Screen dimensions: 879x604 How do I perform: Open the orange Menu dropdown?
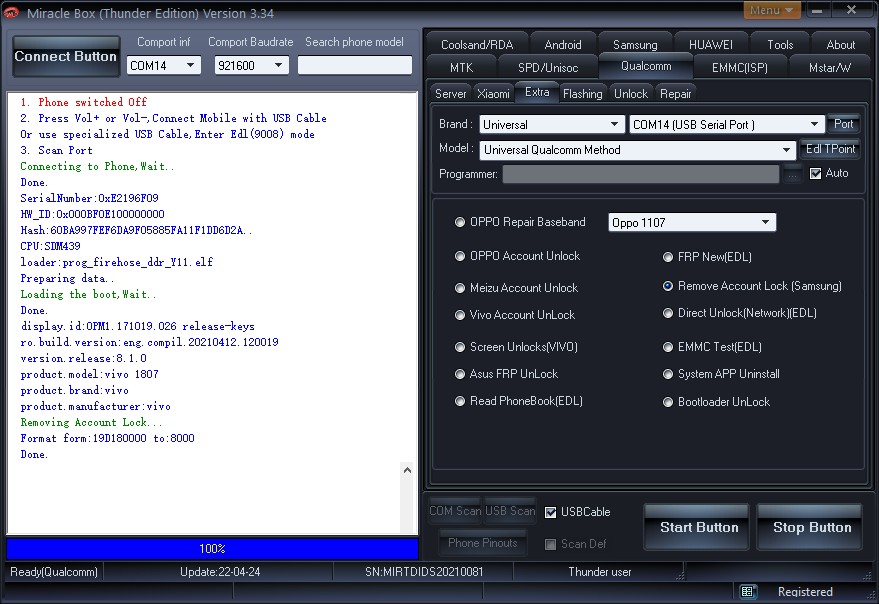(x=772, y=10)
